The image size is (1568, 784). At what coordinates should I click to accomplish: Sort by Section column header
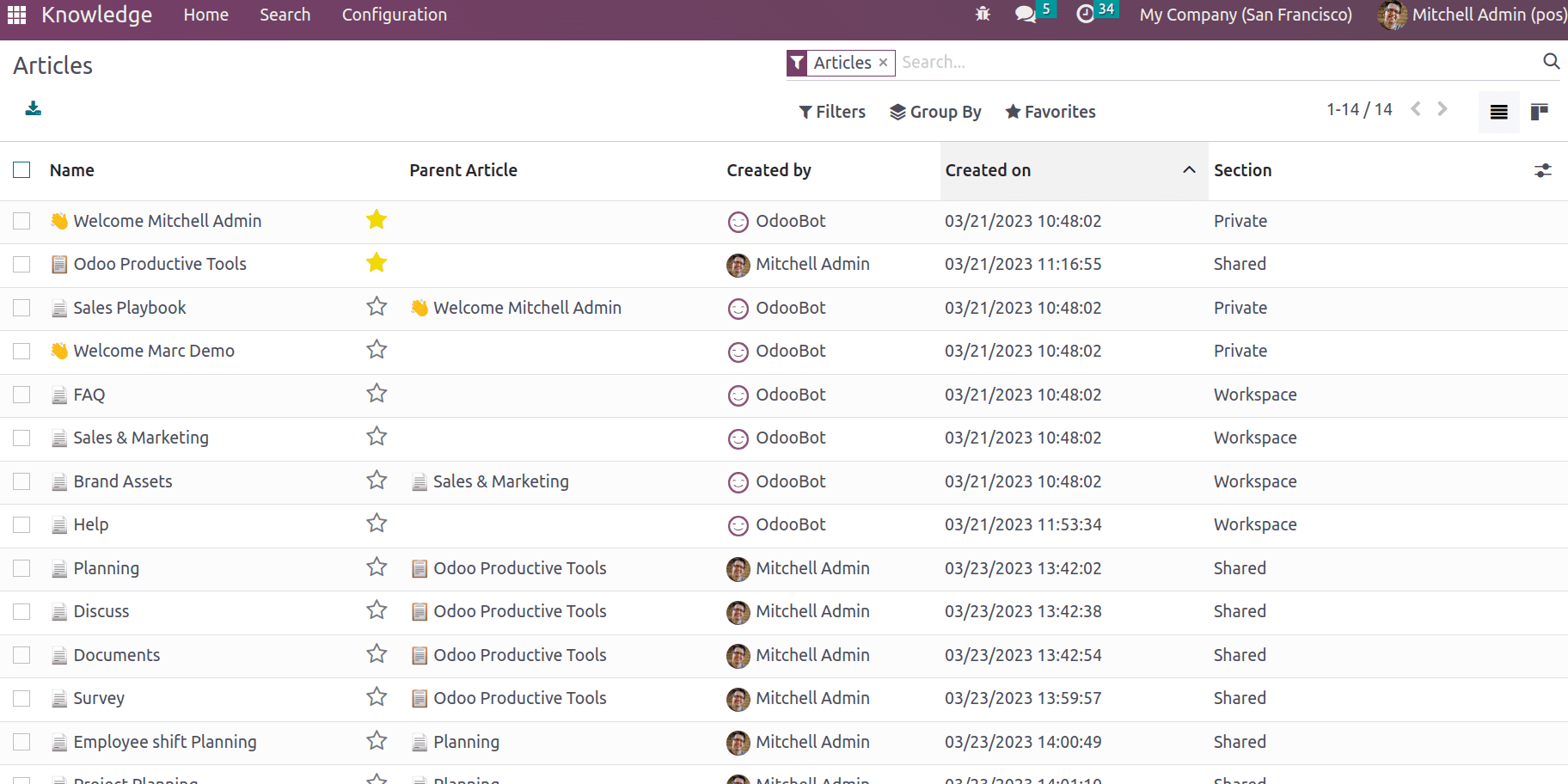pos(1242,170)
